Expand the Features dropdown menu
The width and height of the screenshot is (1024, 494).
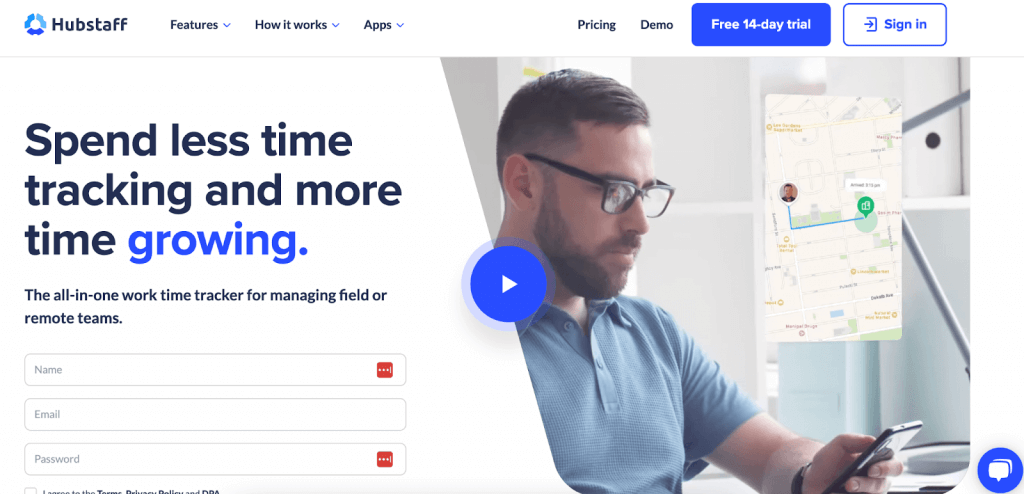tap(200, 25)
